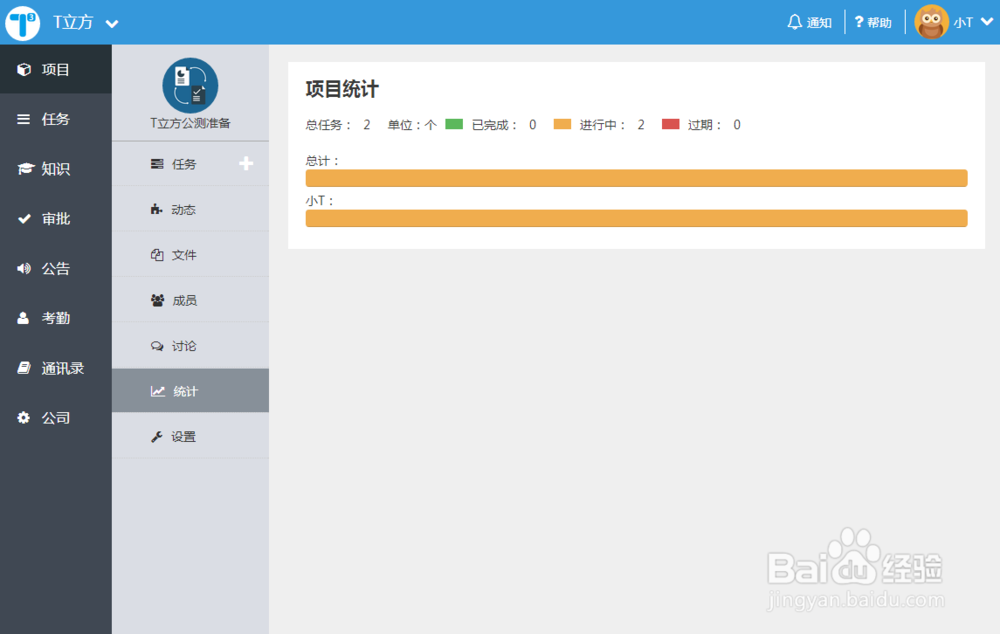Screen dimensions: 1000x634
Task: Click the orange 进行中 legend swatch
Action: (562, 124)
